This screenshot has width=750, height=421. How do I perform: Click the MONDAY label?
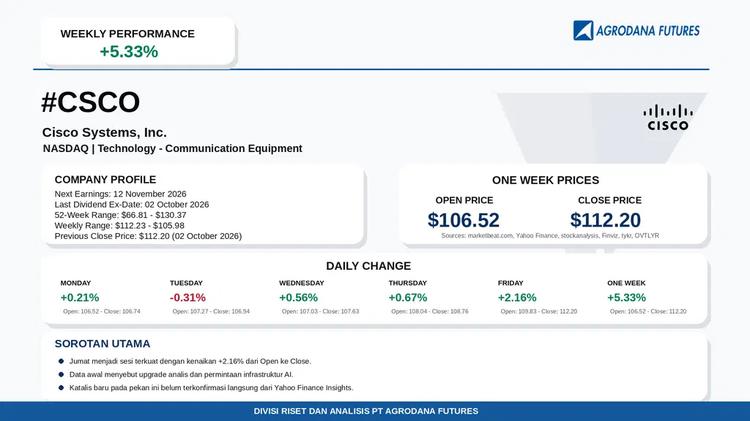[76, 283]
